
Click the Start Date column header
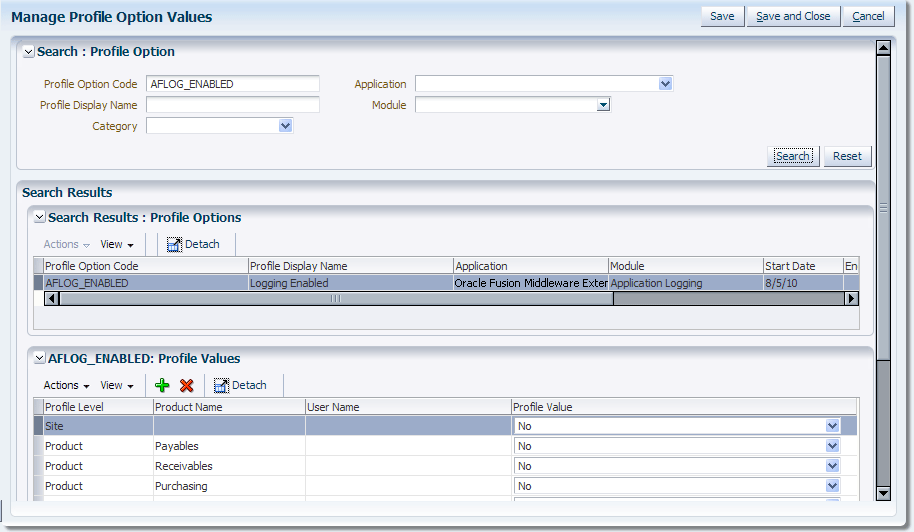click(x=804, y=266)
